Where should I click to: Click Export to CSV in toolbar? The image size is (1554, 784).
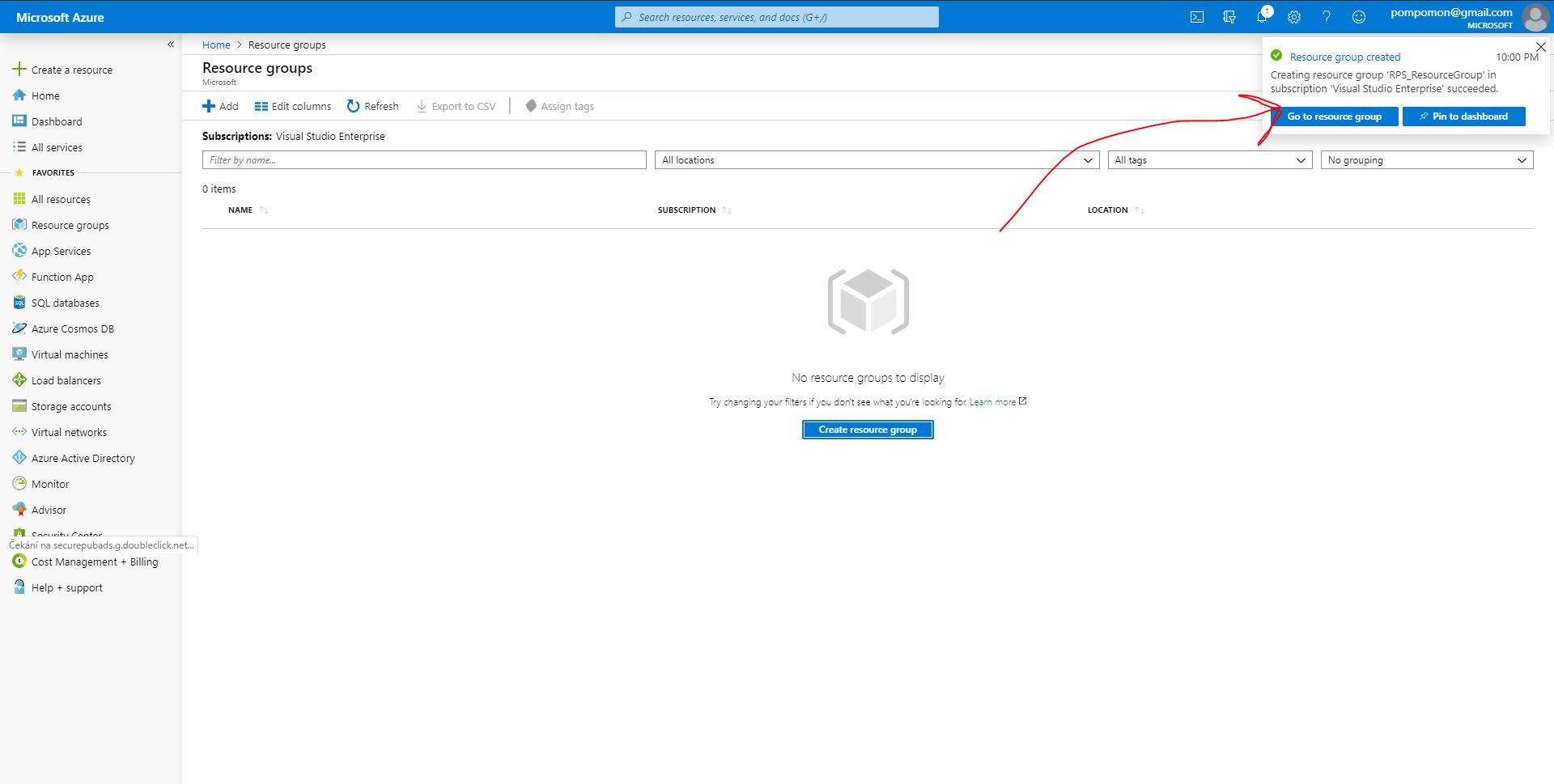pyautogui.click(x=456, y=106)
